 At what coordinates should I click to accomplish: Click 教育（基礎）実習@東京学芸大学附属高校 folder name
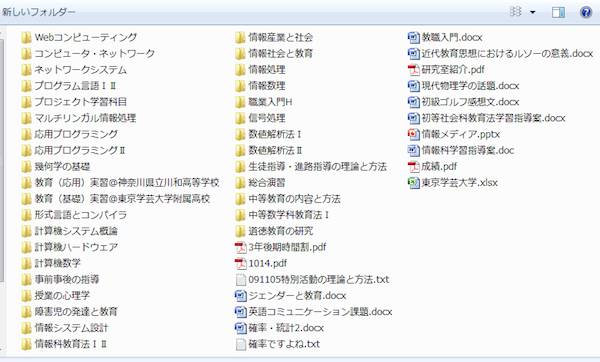(x=122, y=199)
